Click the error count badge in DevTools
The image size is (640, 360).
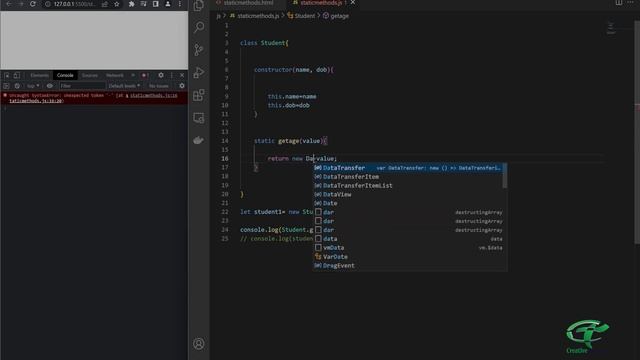pos(144,75)
